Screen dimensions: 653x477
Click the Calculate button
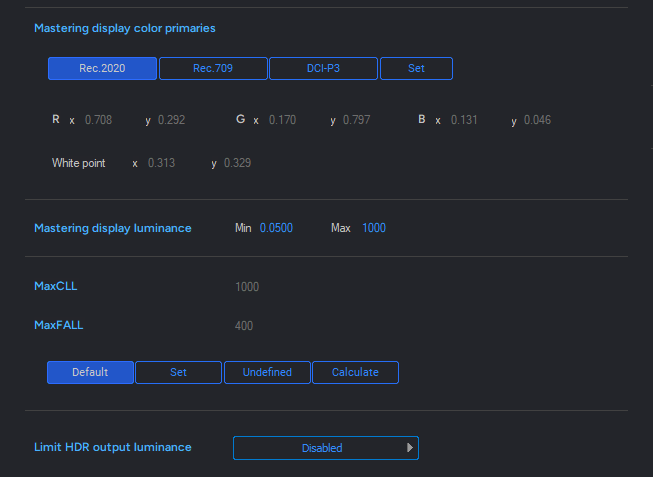(355, 372)
